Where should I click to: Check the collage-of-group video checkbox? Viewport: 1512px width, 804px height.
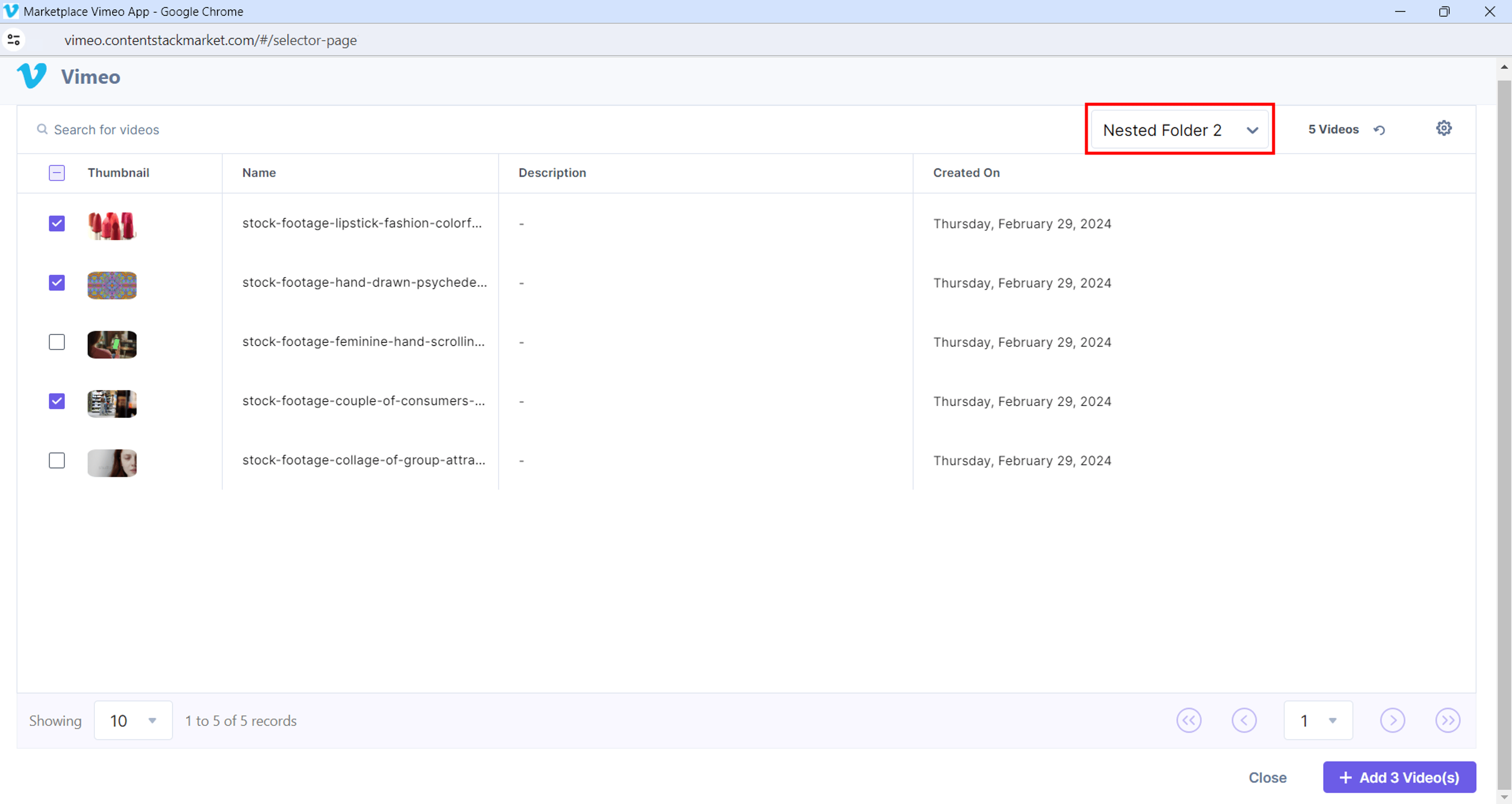click(57, 460)
